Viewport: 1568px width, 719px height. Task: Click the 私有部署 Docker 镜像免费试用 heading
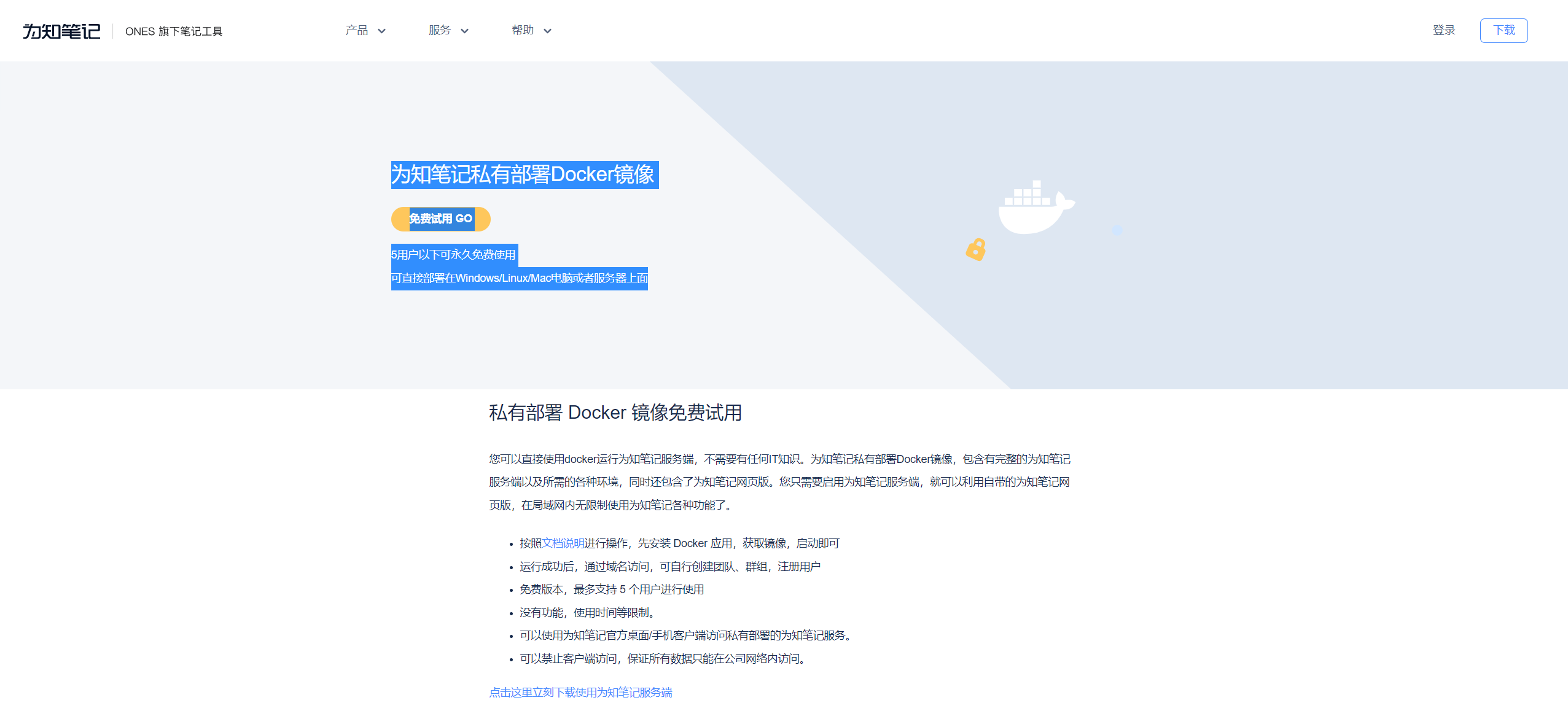click(615, 413)
